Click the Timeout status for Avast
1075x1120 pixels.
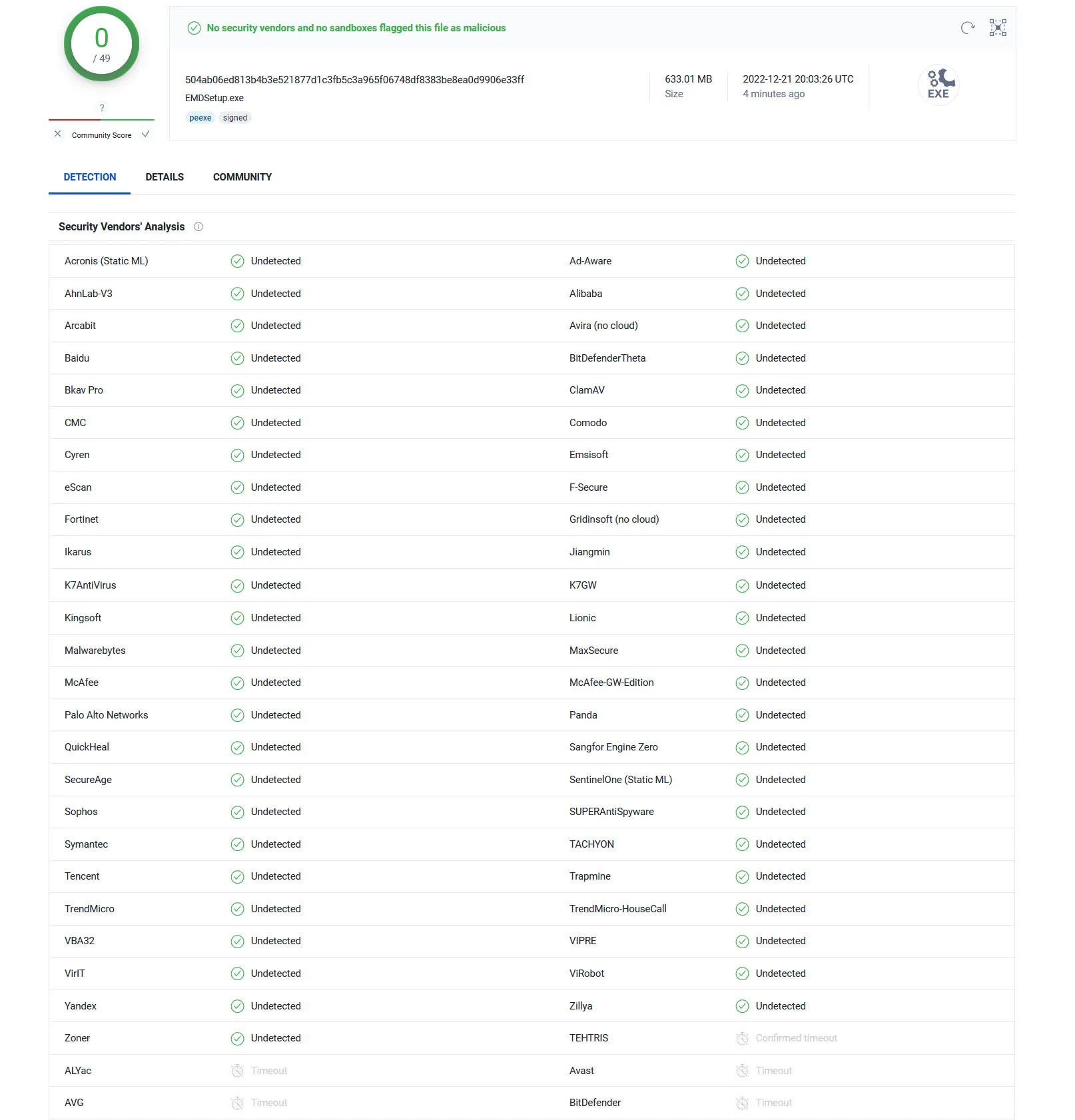coord(774,1071)
